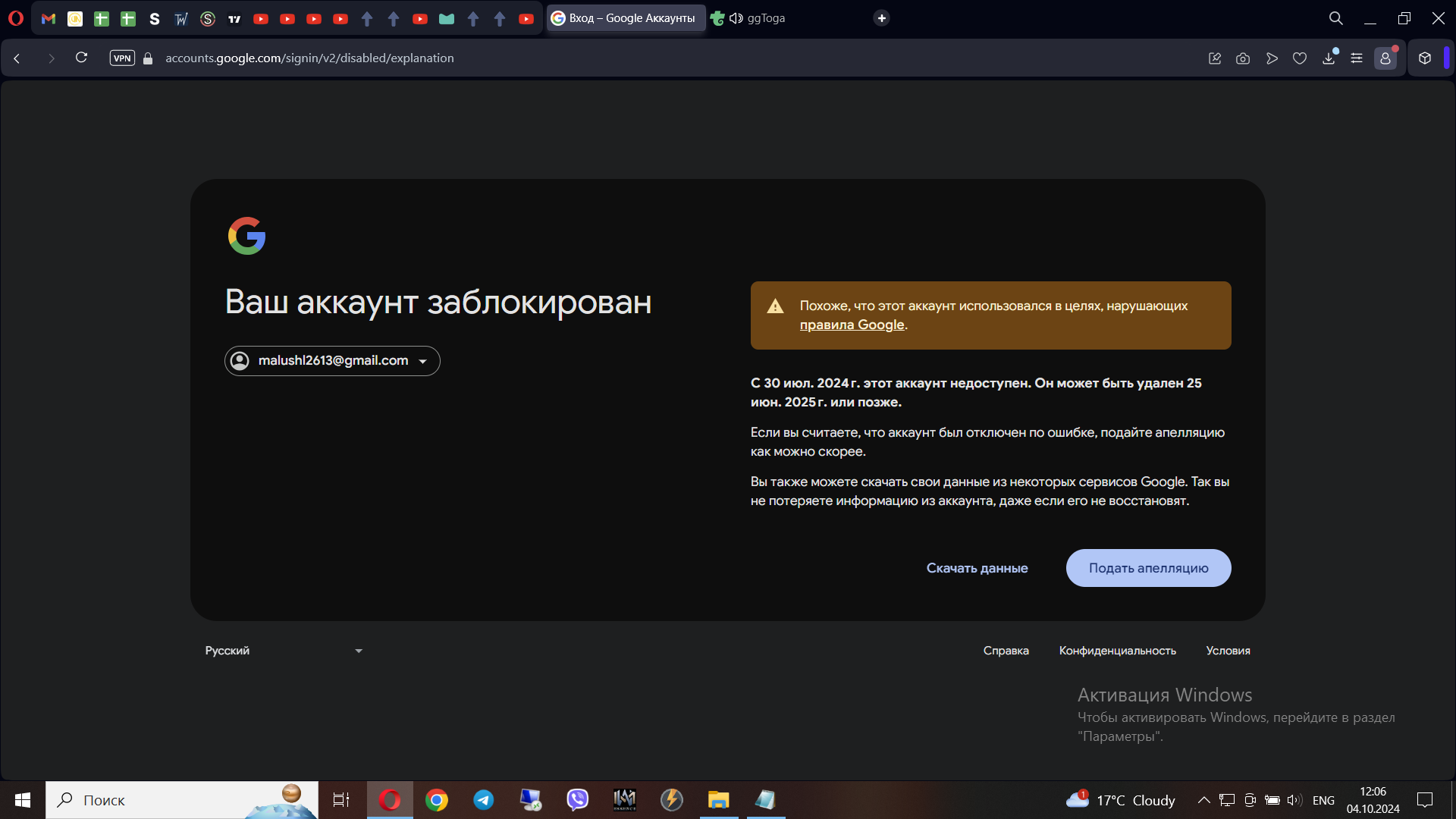Click the Подать апелляцию button
Viewport: 1456px width, 819px height.
1148,568
